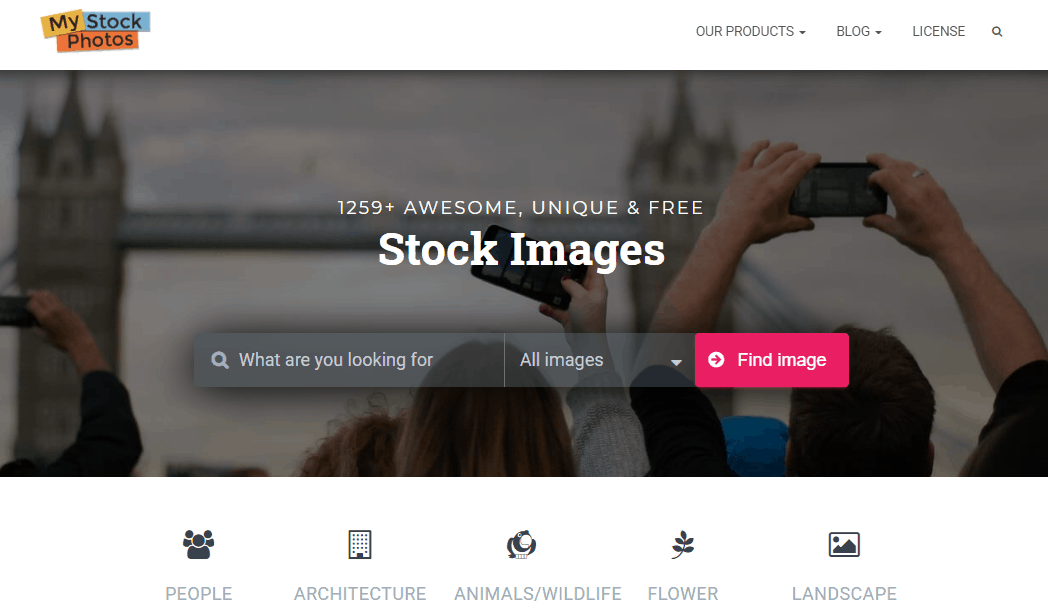The image size is (1048, 612).
Task: Choose the Animals/Wildlife bird icon
Action: click(521, 545)
